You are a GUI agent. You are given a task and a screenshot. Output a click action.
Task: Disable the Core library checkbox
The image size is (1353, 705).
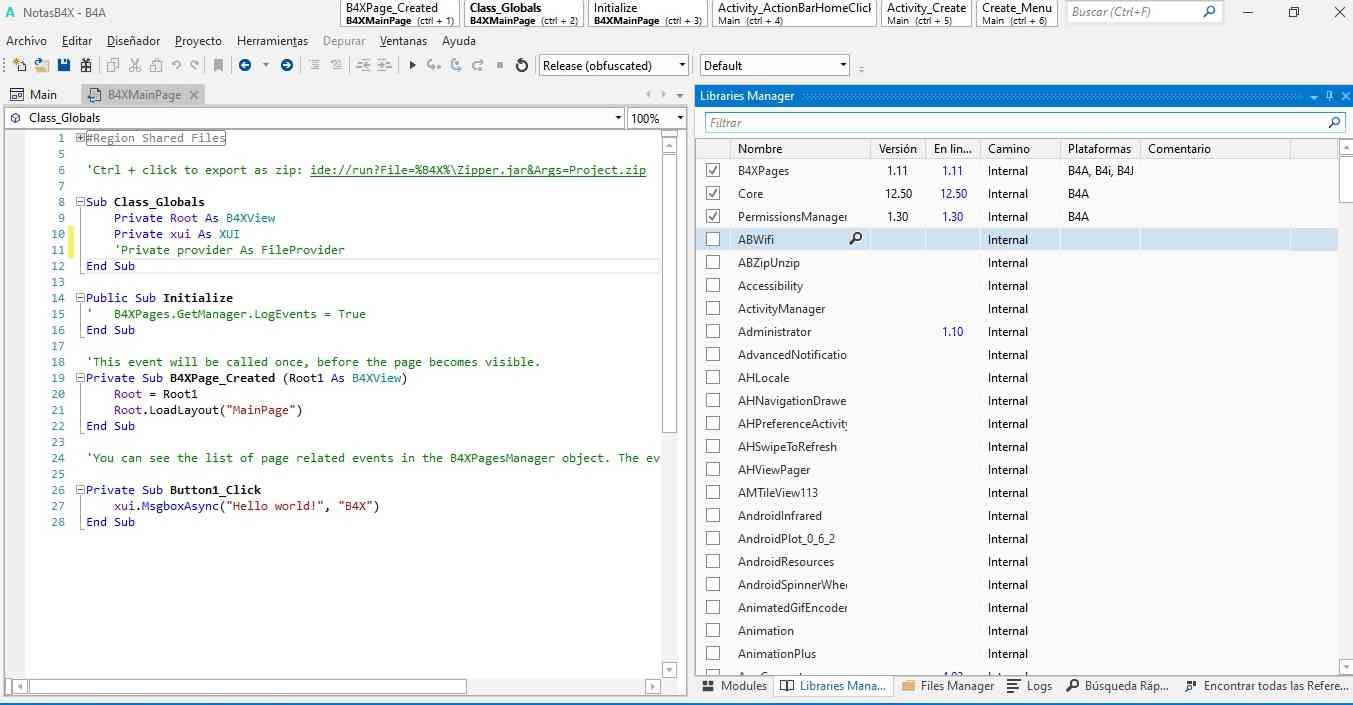(x=713, y=193)
